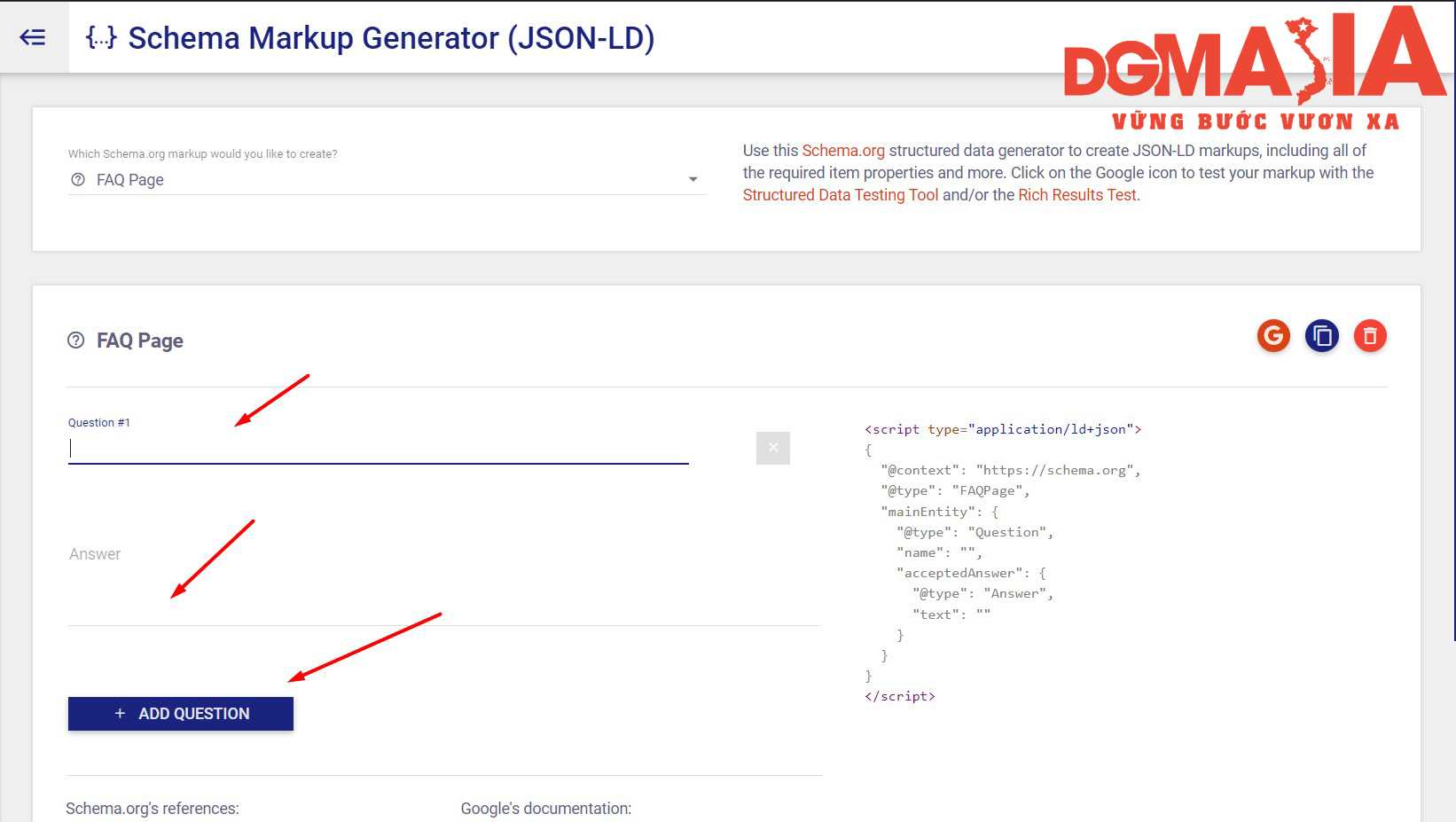Viewport: 1456px width, 822px height.
Task: Focus the Question #1 input field
Action: 379,449
